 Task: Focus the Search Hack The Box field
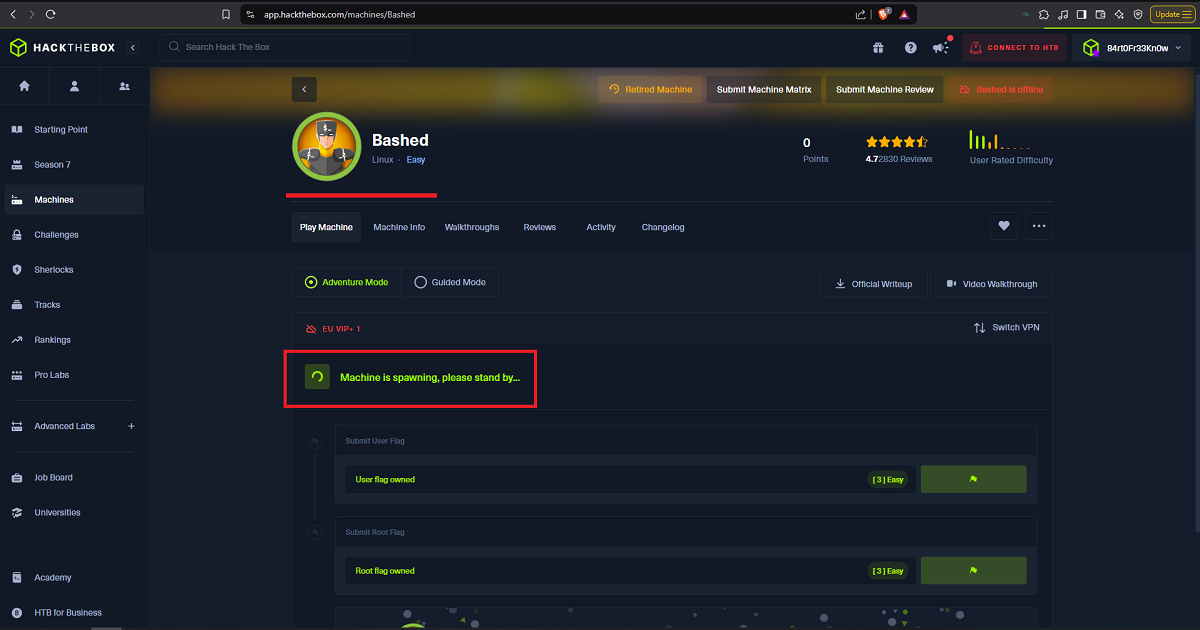coord(285,47)
